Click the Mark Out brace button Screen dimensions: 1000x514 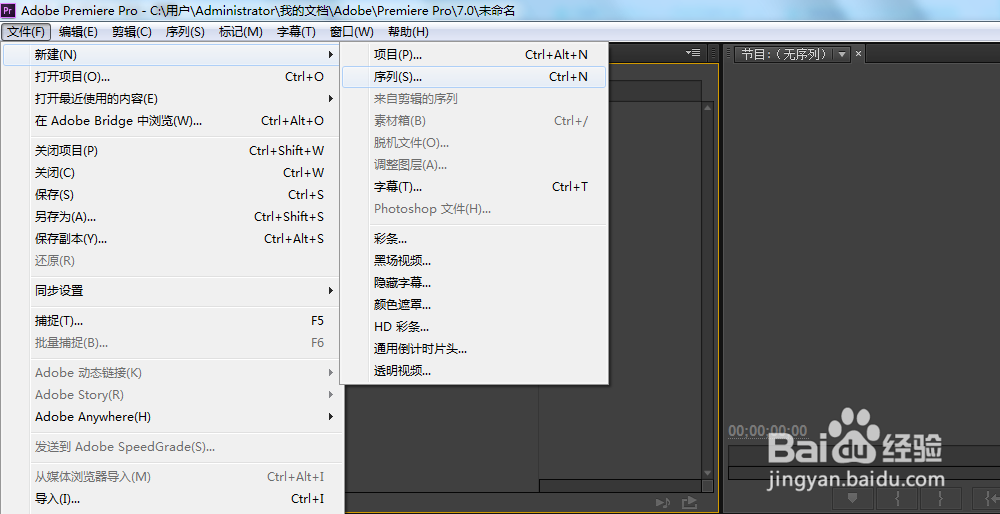point(941,499)
